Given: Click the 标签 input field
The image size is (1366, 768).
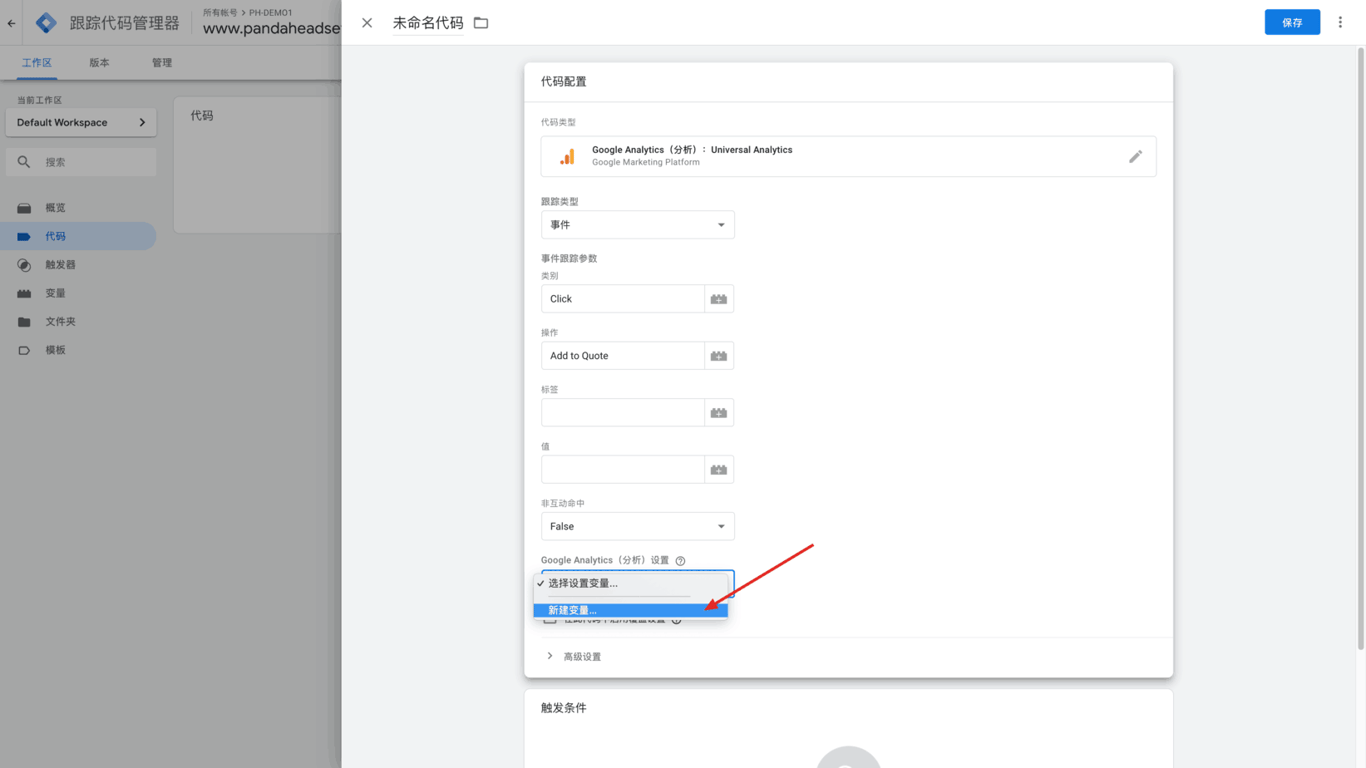Looking at the screenshot, I should 622,413.
